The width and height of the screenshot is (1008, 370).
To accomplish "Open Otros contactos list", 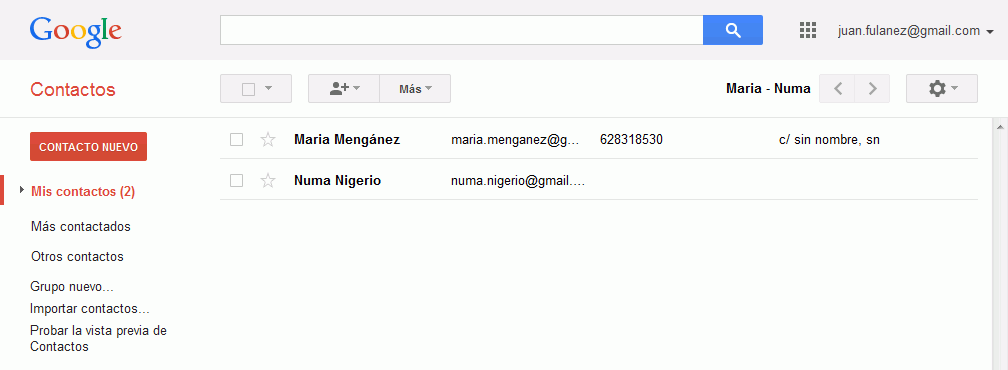I will coord(77,256).
